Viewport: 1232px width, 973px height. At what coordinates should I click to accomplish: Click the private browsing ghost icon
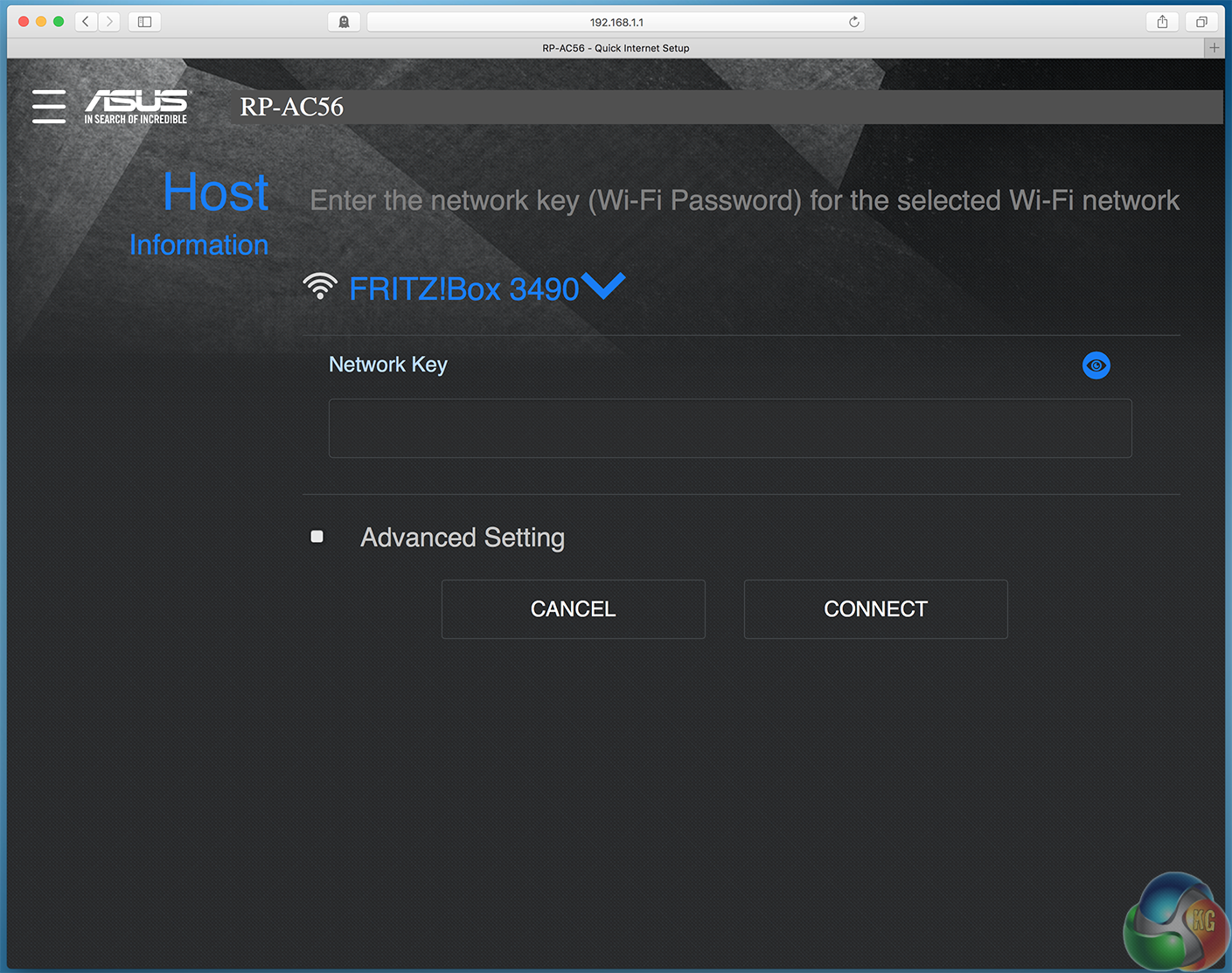(x=344, y=22)
